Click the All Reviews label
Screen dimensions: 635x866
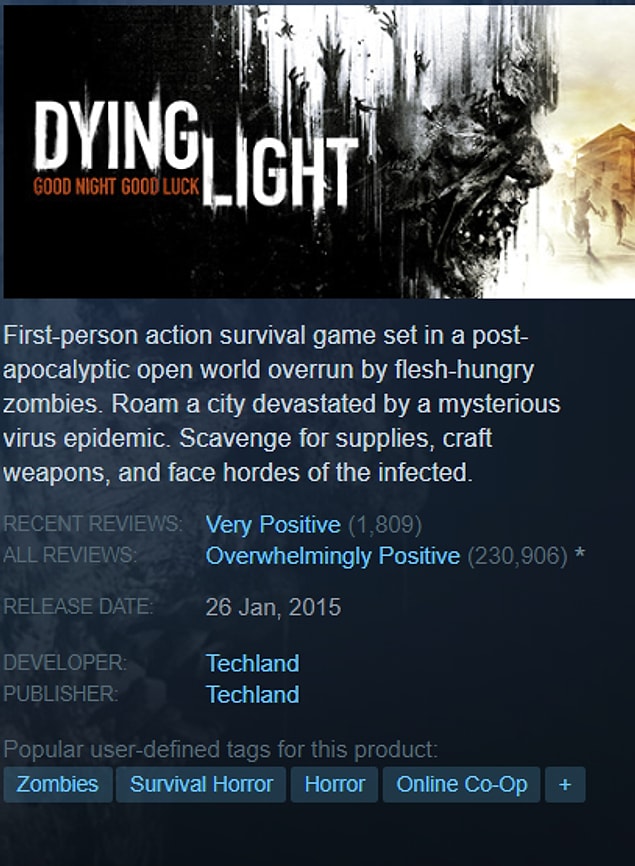click(x=70, y=555)
